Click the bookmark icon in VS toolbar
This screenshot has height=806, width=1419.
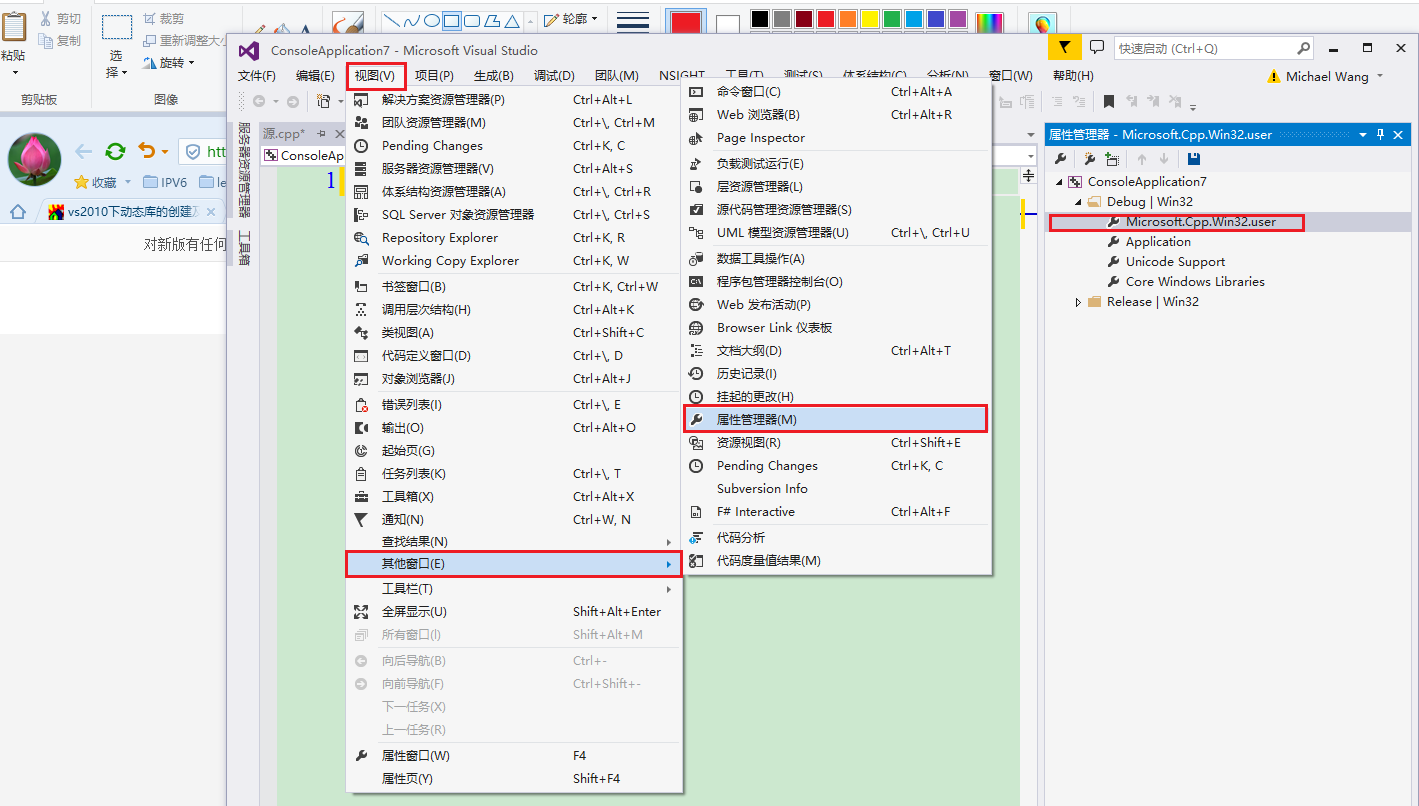(x=1109, y=101)
